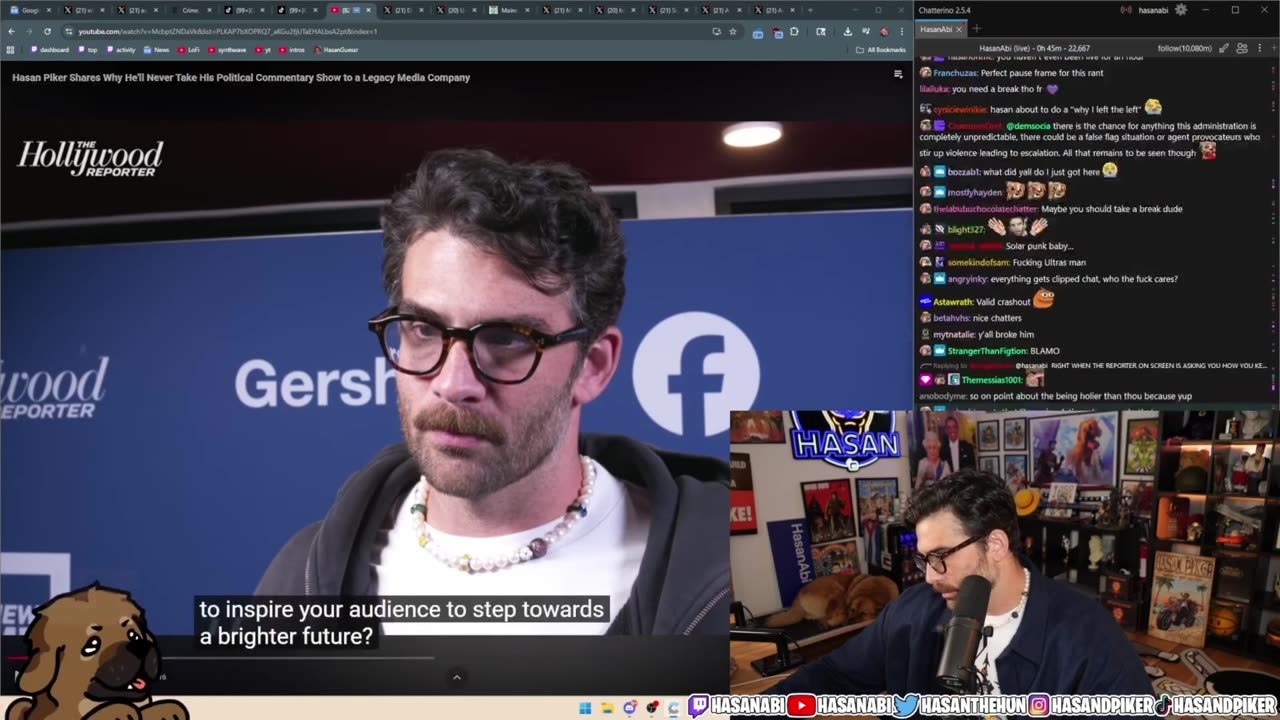Add a new Chatterino tab with plus
The height and width of the screenshot is (720, 1280).
click(976, 29)
